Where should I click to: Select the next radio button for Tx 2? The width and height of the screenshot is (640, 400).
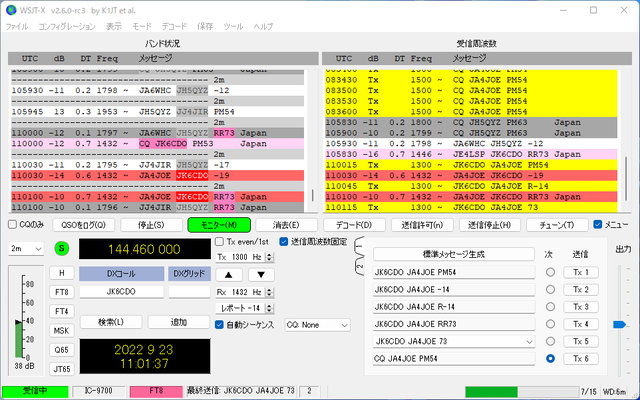pos(550,289)
